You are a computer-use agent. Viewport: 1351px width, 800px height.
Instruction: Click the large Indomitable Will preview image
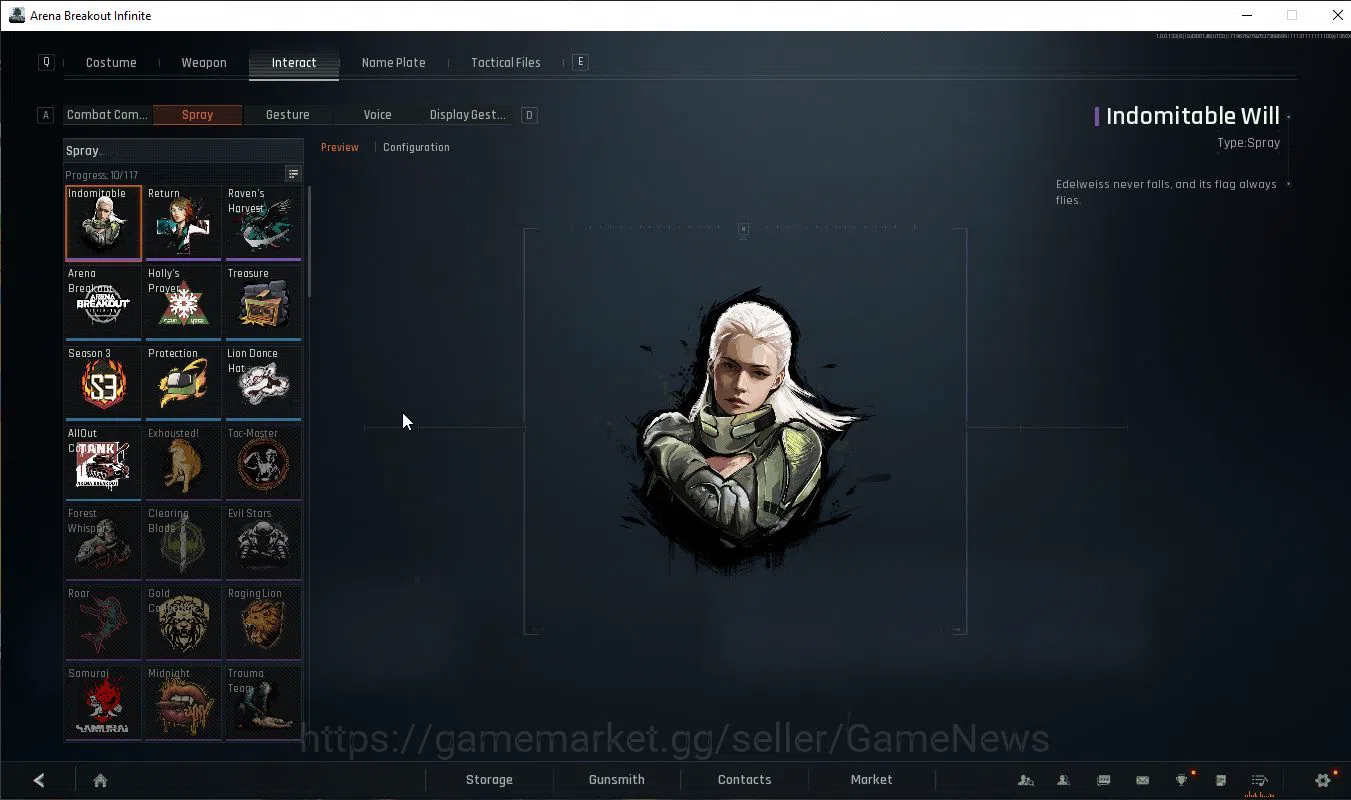coord(745,430)
